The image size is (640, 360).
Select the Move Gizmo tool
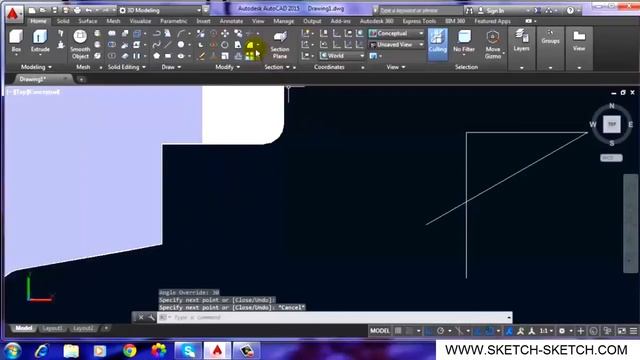coord(493,45)
